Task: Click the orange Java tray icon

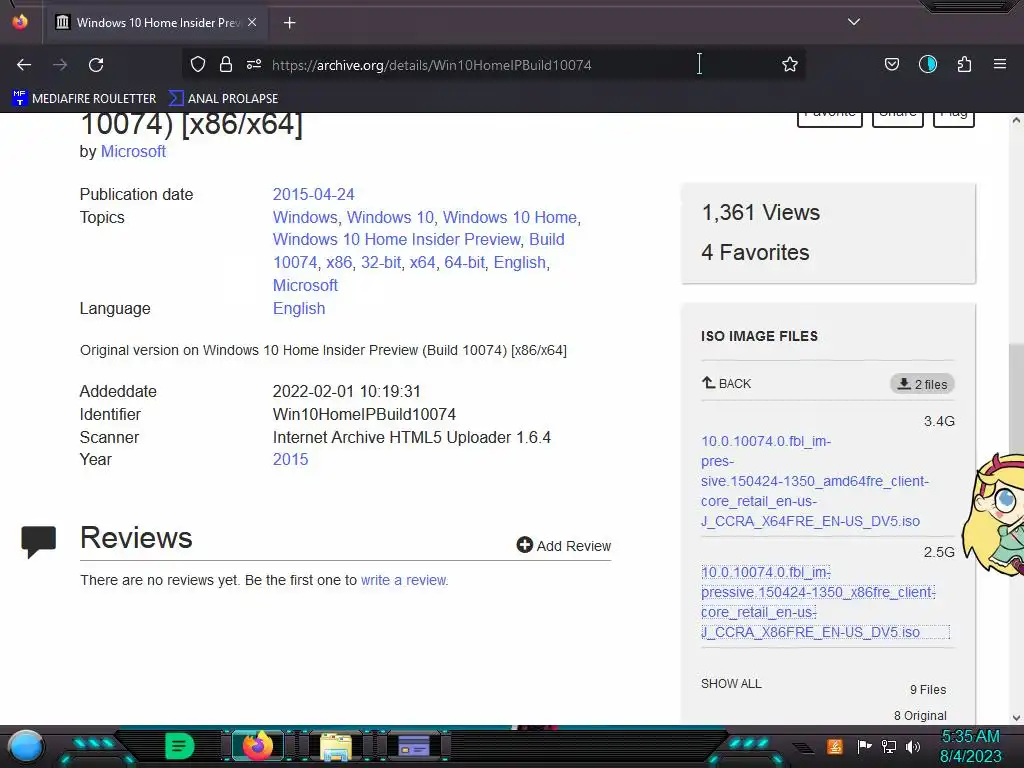Action: pyautogui.click(x=835, y=746)
